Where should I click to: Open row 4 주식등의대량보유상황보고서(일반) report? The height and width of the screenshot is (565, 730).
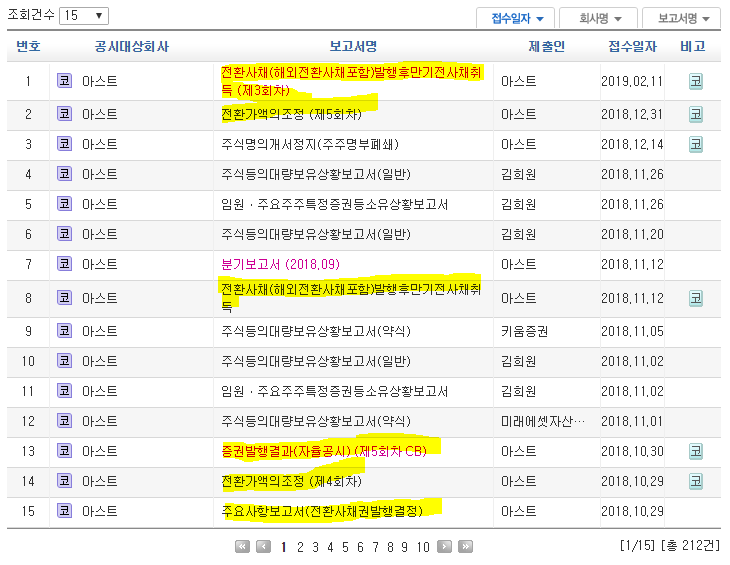coord(316,174)
